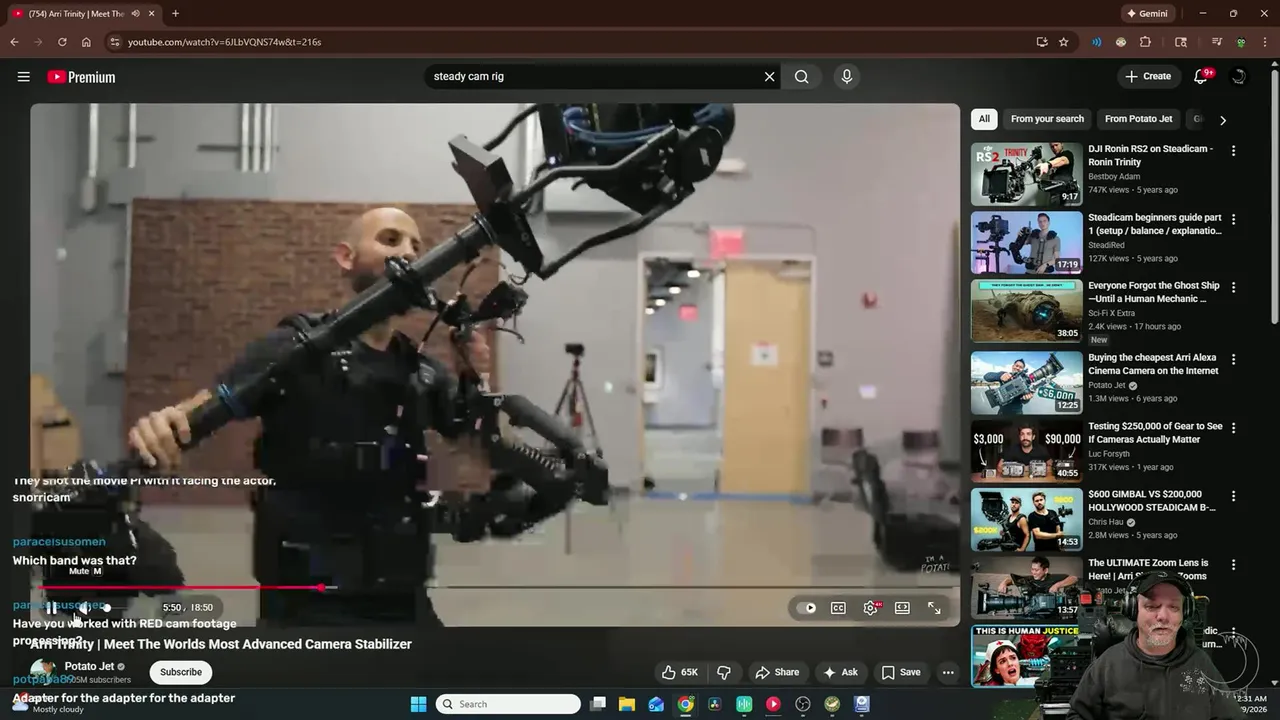Open the YouTube hamburger guide menu

[x=23, y=77]
